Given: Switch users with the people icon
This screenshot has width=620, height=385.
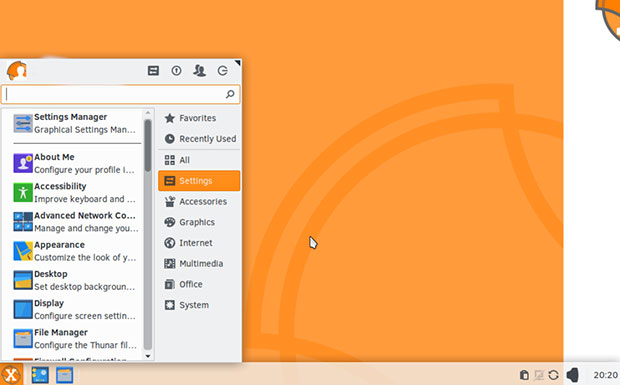Looking at the screenshot, I should [199, 71].
